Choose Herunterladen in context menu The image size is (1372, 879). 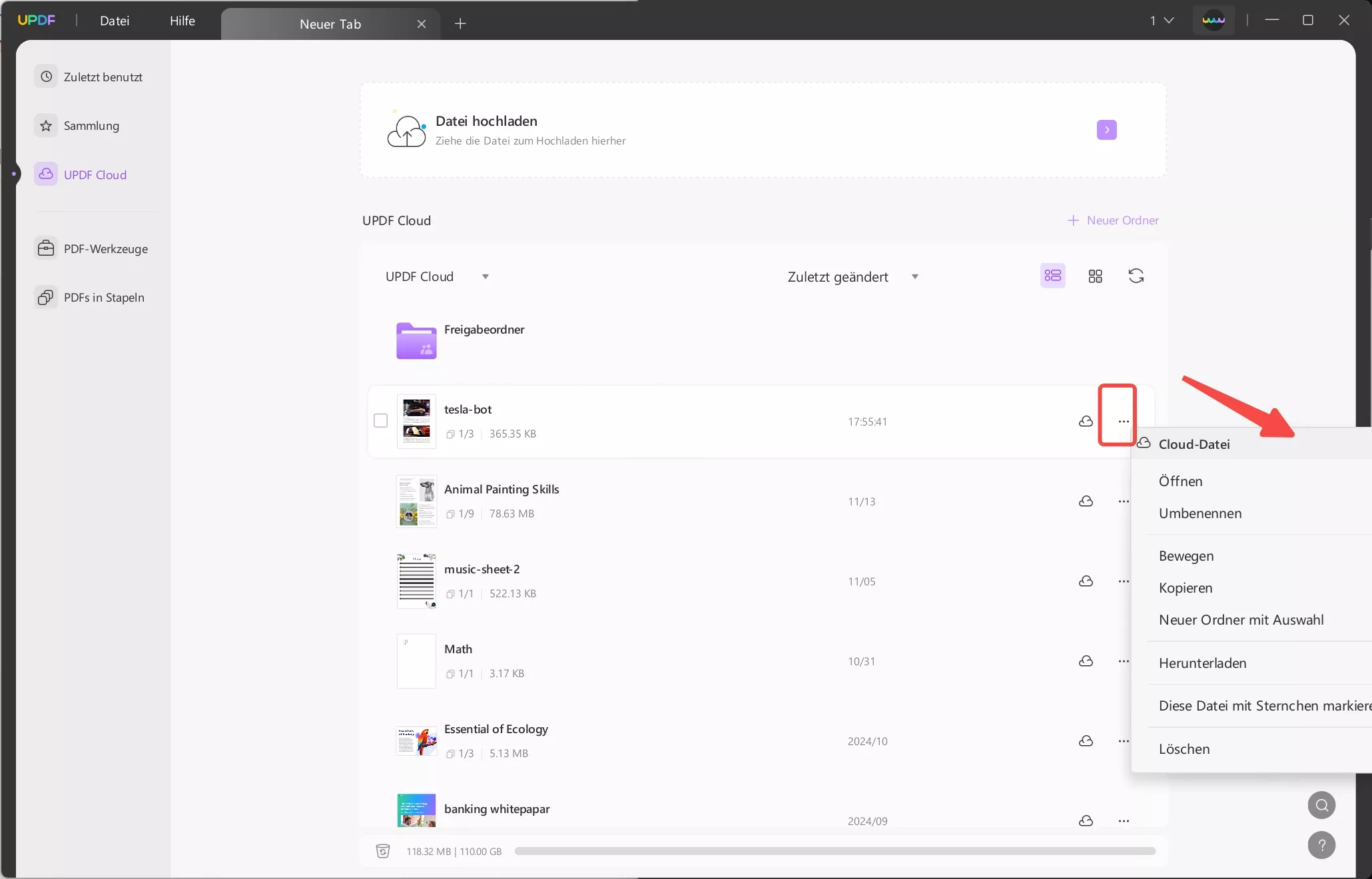[x=1203, y=663]
